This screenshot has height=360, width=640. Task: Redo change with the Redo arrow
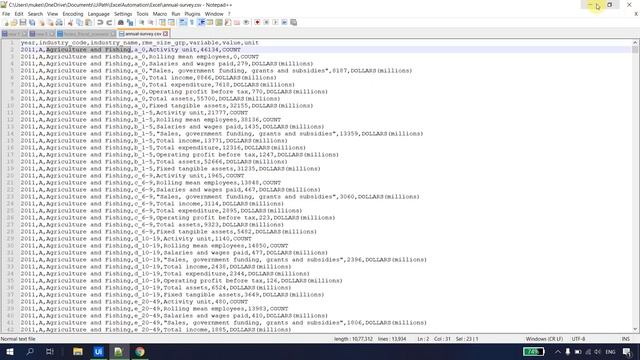(109, 22)
